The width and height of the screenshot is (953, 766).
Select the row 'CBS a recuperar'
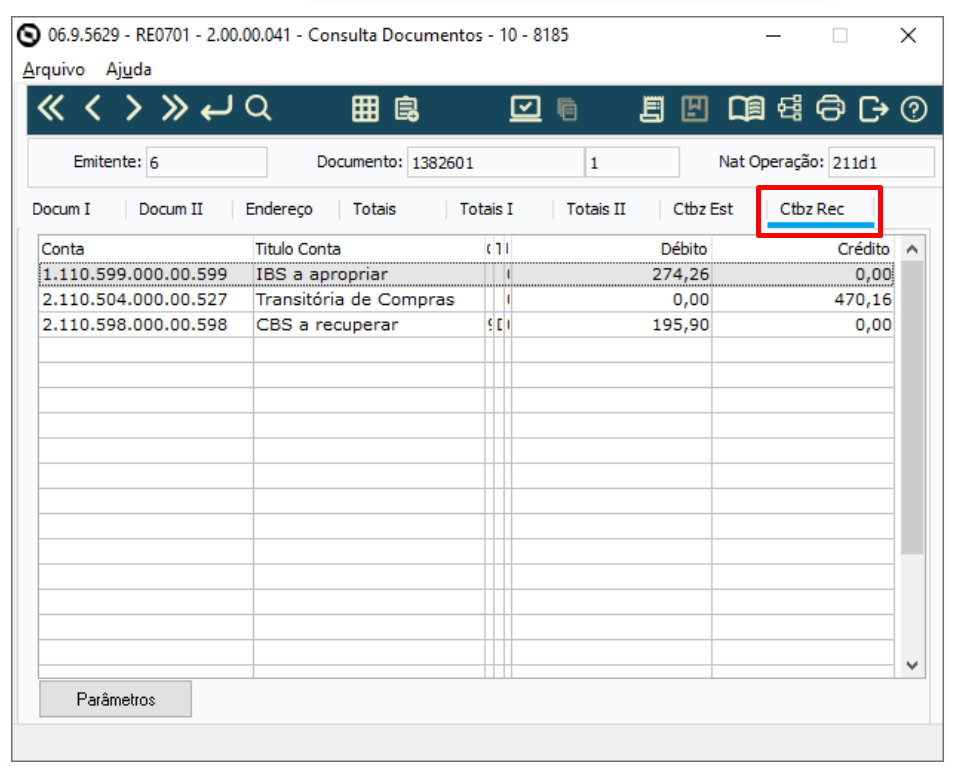[x=466, y=325]
